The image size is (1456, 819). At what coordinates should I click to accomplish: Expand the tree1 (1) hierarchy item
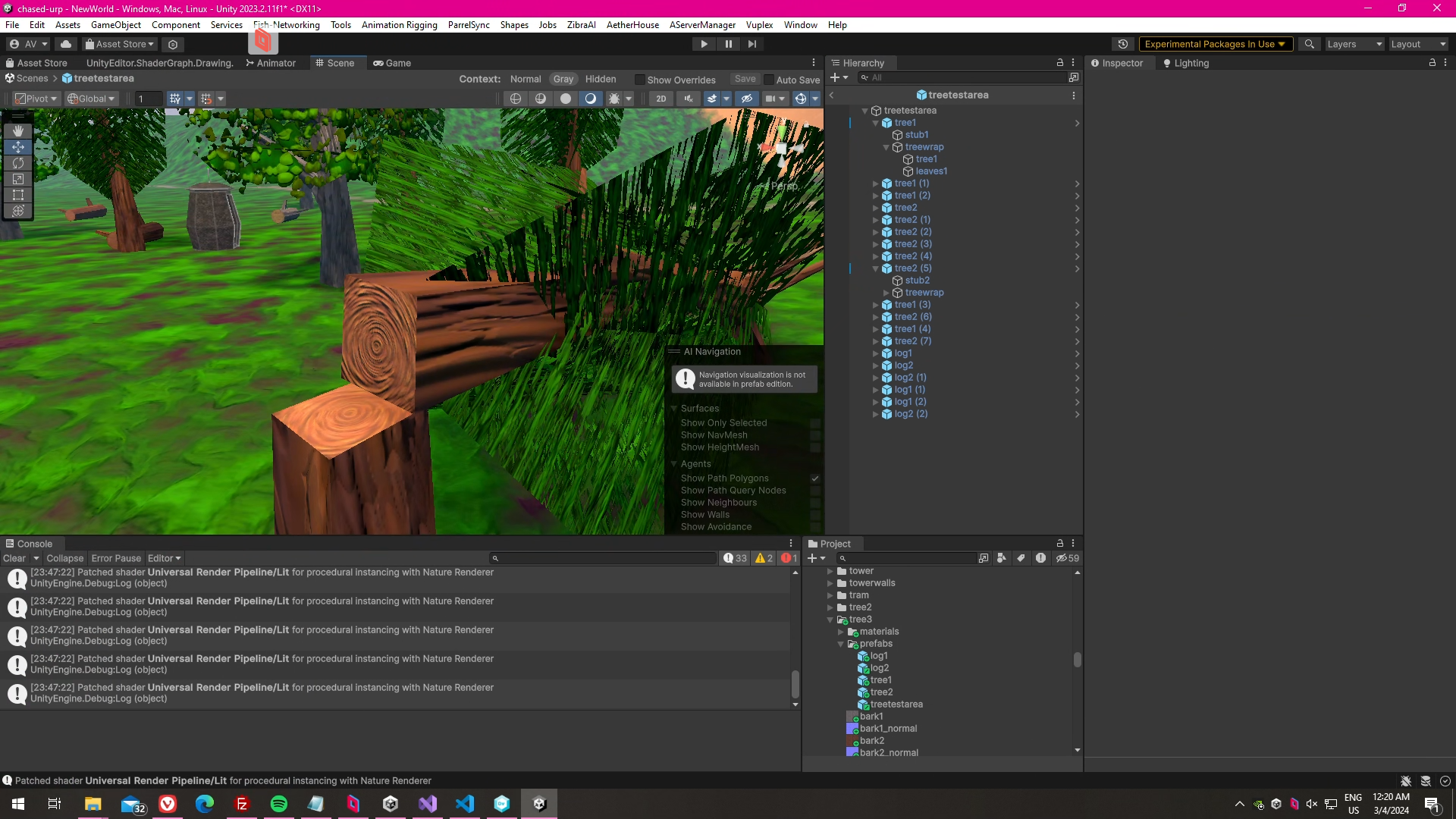(875, 184)
